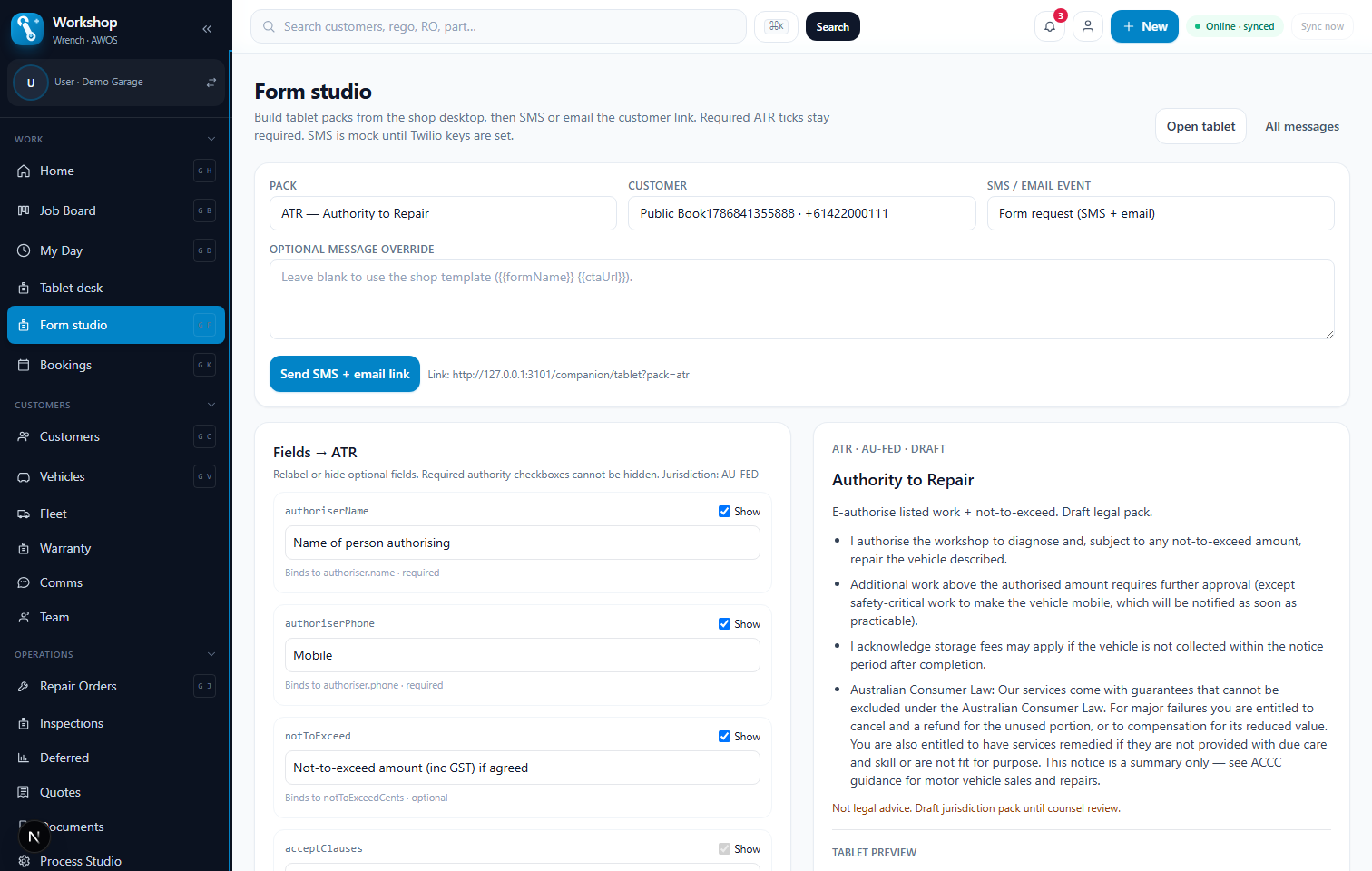Click the Inspections clipboard icon
This screenshot has height=871, width=1372.
(24, 723)
